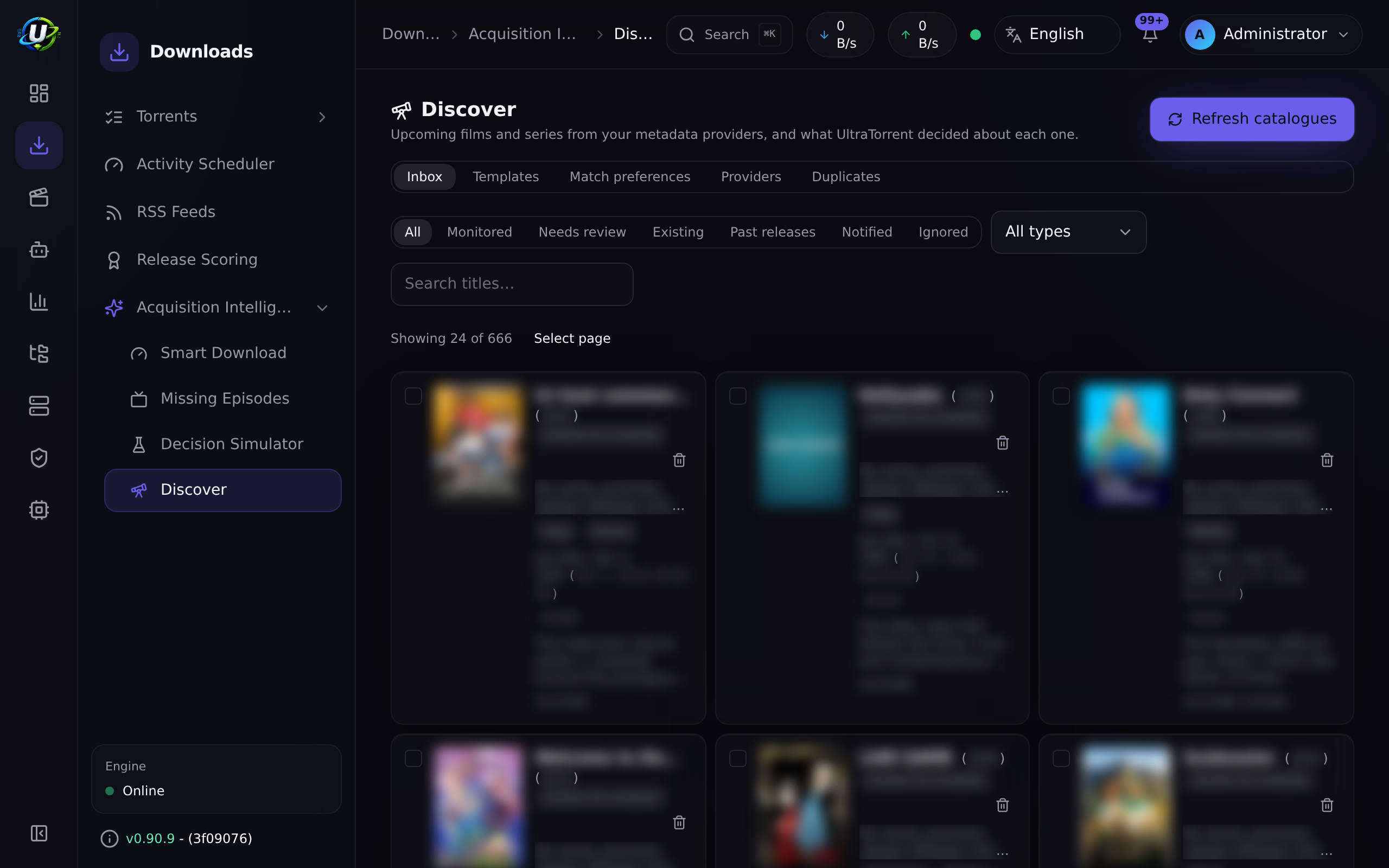This screenshot has width=1389, height=868.
Task: Click the Select page link
Action: [x=572, y=338]
